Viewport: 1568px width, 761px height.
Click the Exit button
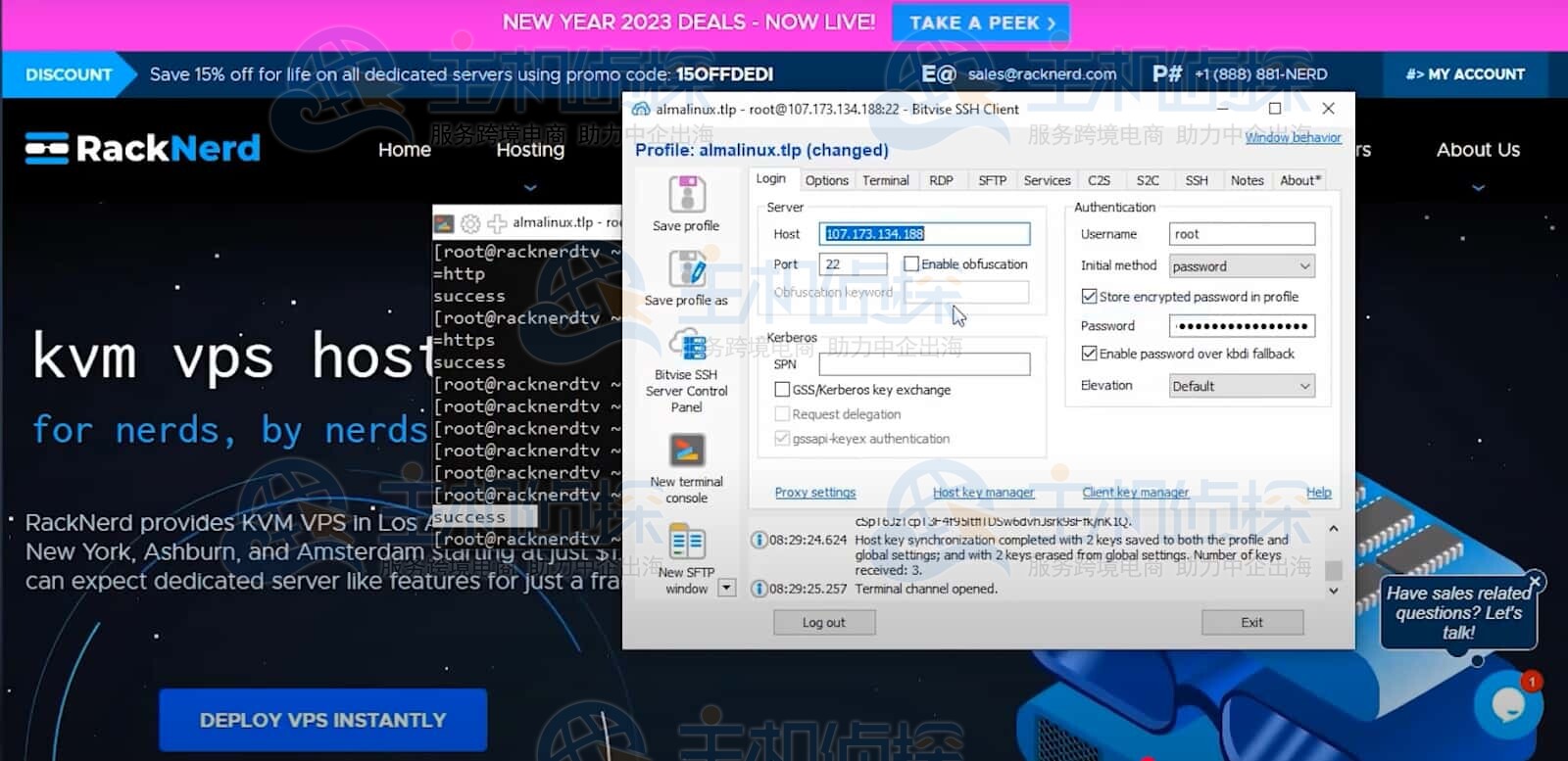click(x=1252, y=622)
